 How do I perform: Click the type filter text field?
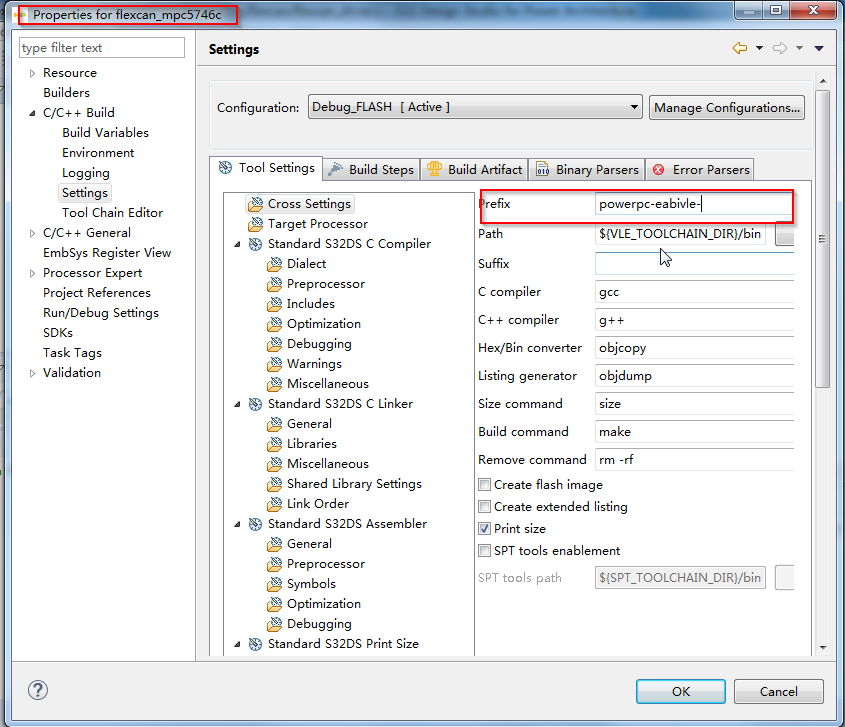[102, 48]
